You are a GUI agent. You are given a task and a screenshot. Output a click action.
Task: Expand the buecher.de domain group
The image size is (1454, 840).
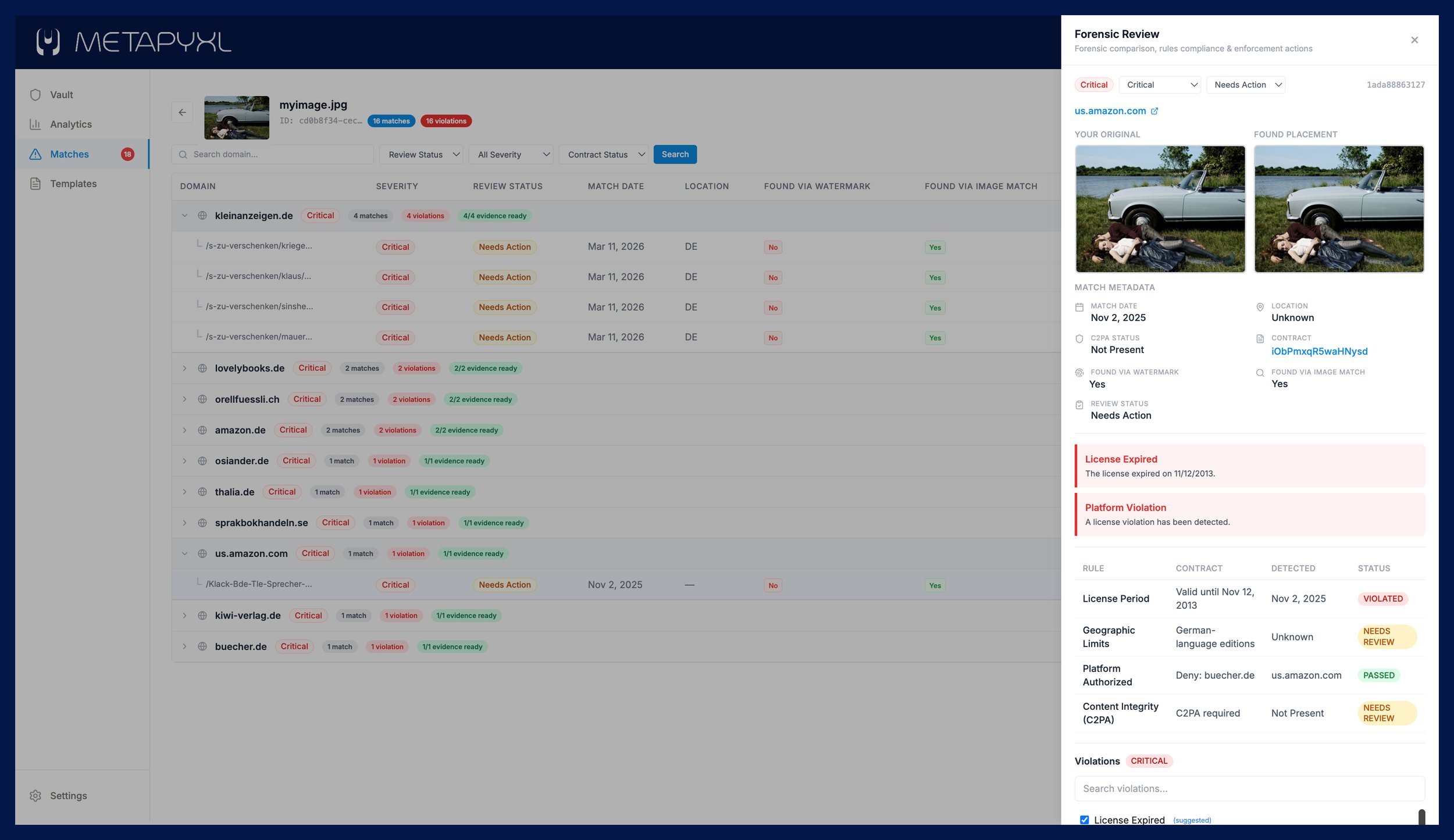(x=184, y=646)
